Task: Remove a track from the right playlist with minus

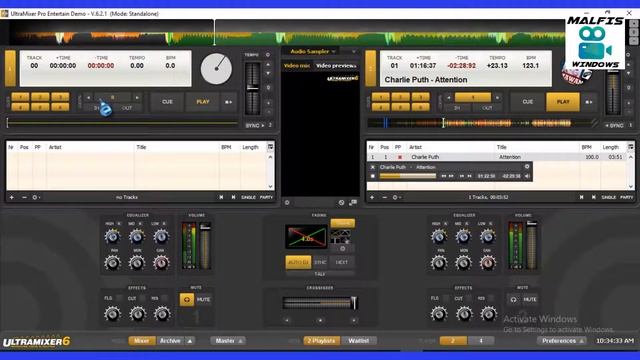Action: (x=384, y=197)
